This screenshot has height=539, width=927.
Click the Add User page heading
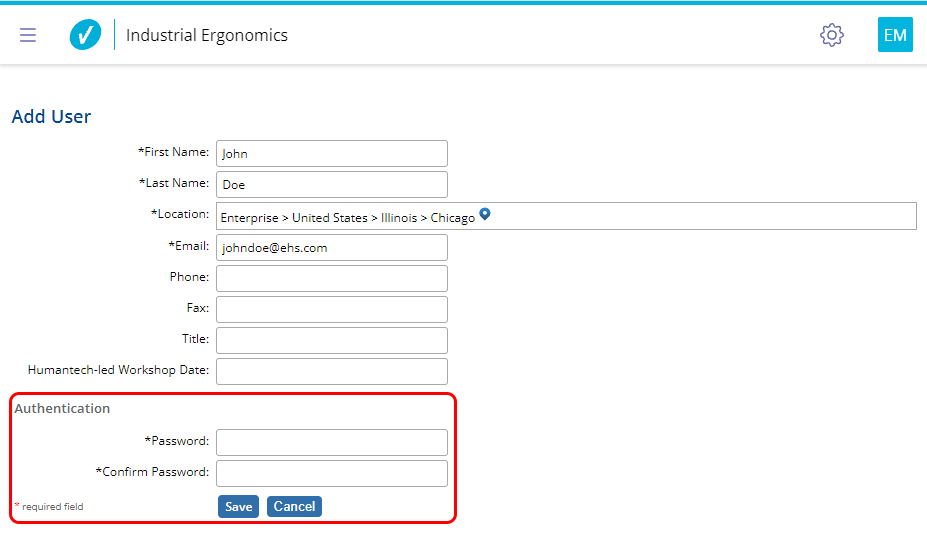click(51, 116)
